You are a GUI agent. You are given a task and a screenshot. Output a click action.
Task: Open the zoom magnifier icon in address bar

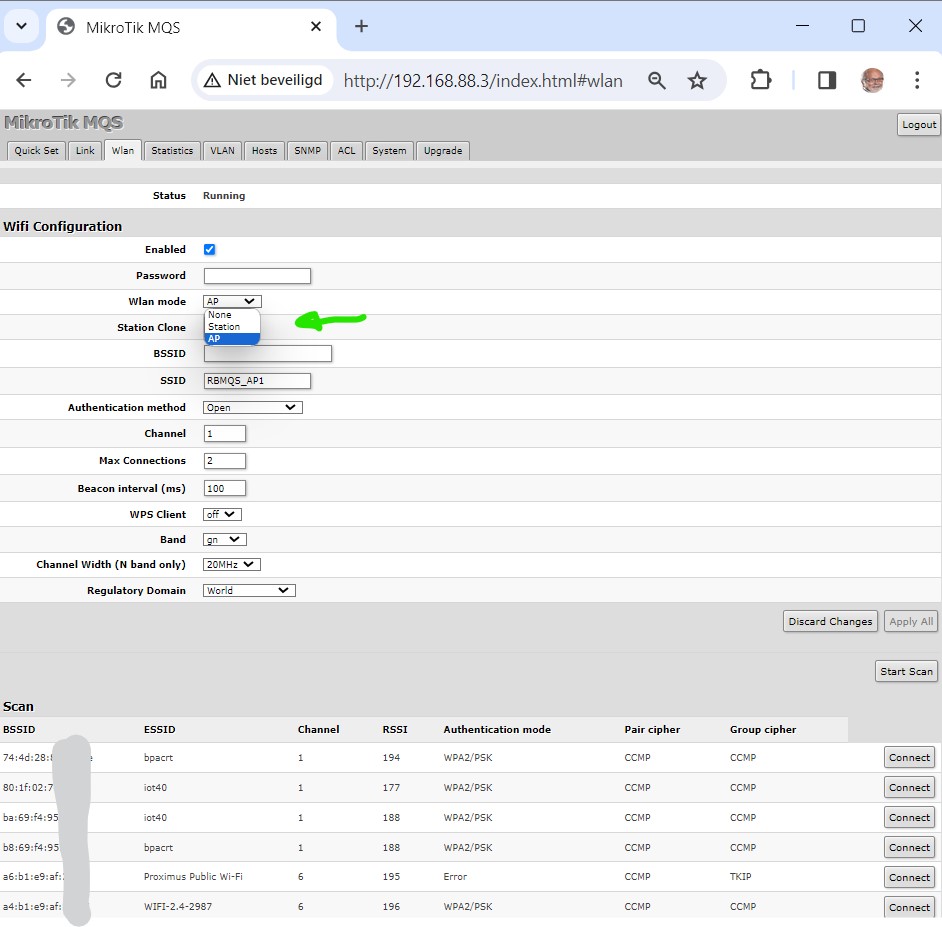[x=656, y=81]
